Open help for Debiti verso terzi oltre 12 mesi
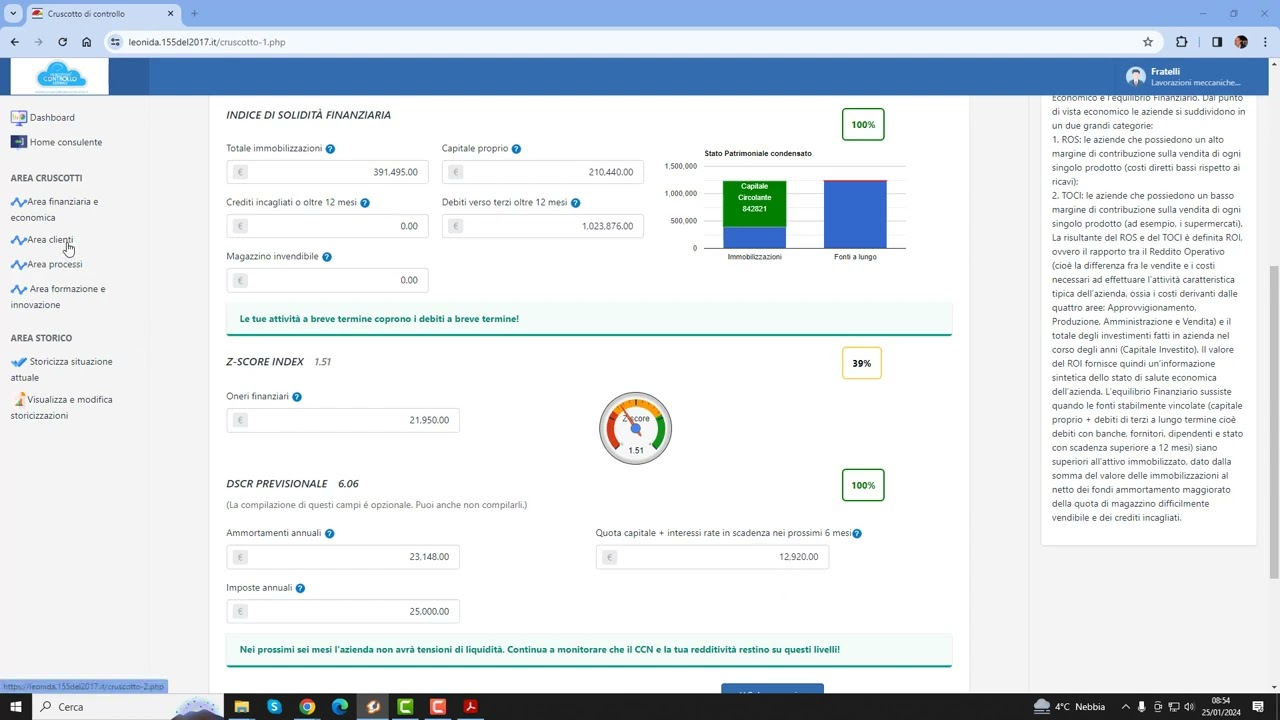 575,203
